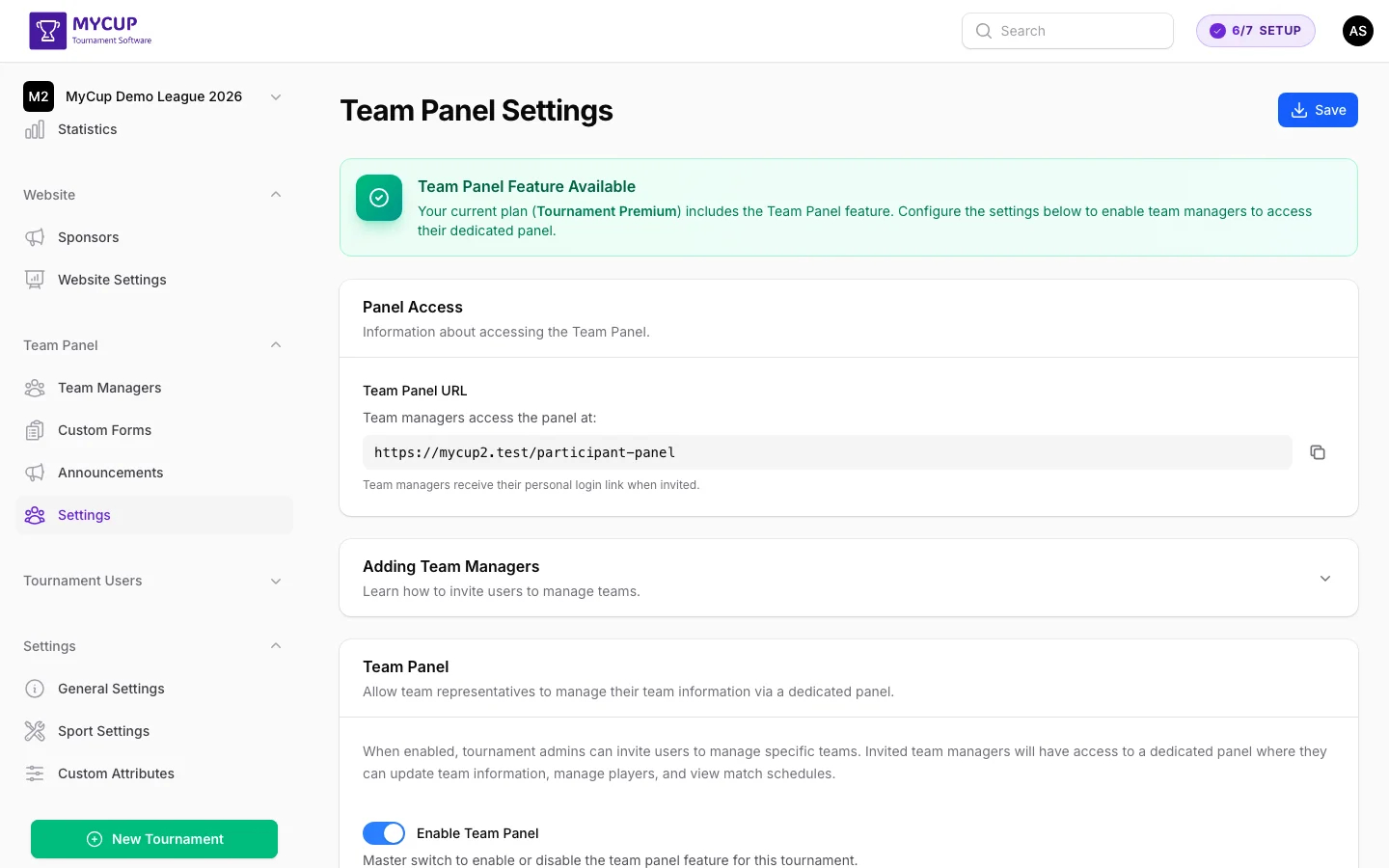Open Announcements page
Image resolution: width=1389 pixels, height=868 pixels.
154,473
